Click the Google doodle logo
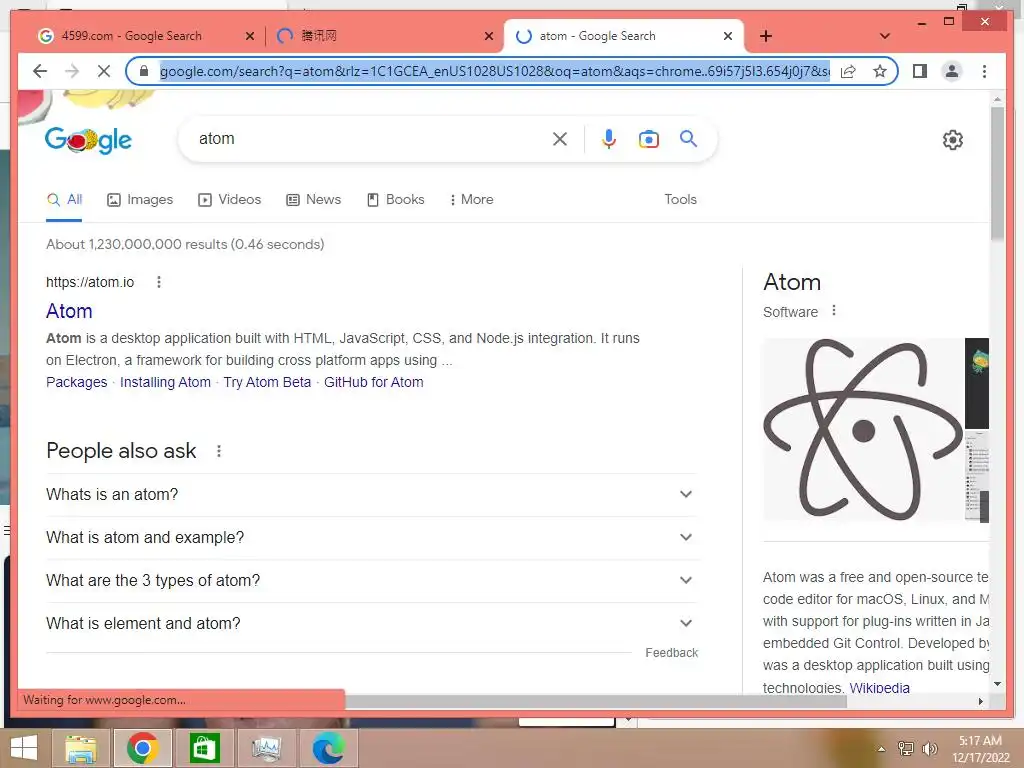Image resolution: width=1024 pixels, height=768 pixels. [x=88, y=140]
